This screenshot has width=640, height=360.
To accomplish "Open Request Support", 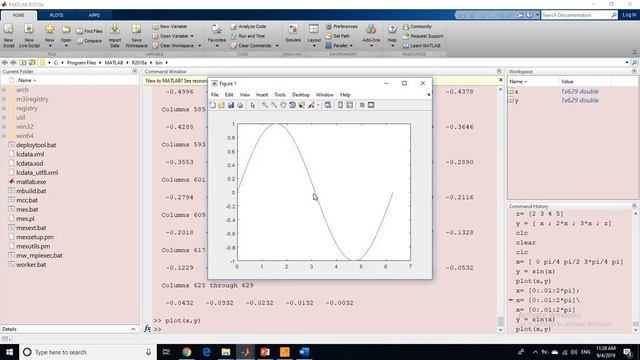I will click(423, 36).
